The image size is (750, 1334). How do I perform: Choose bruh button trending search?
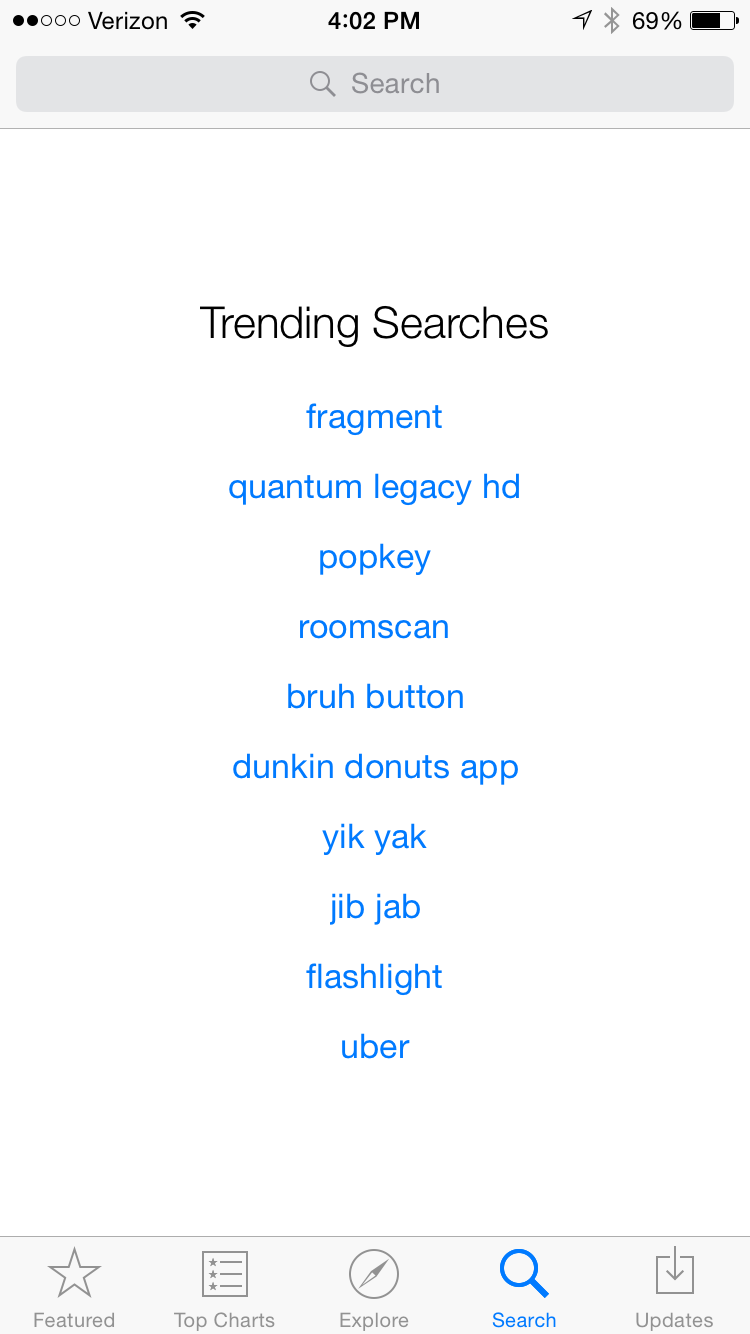pos(375,697)
